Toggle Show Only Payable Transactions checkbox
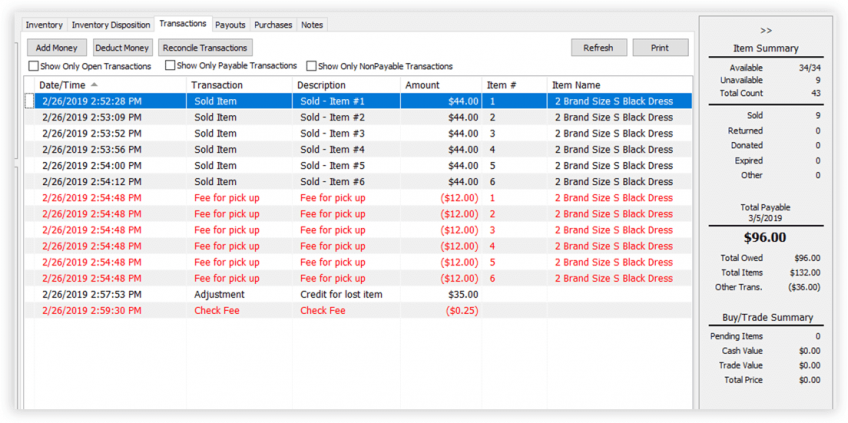 tap(170, 67)
